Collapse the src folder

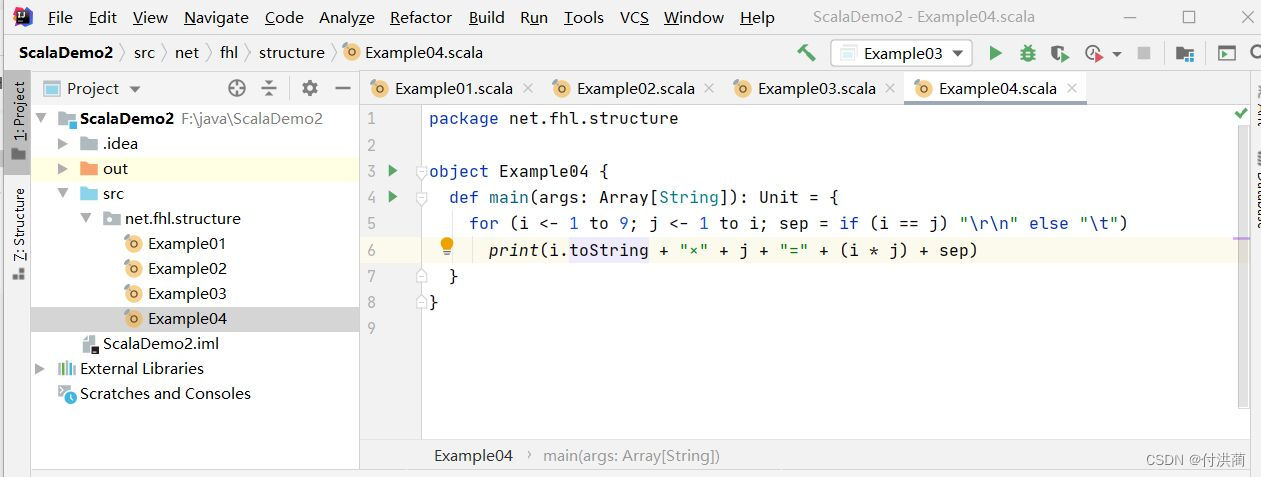tap(63, 193)
